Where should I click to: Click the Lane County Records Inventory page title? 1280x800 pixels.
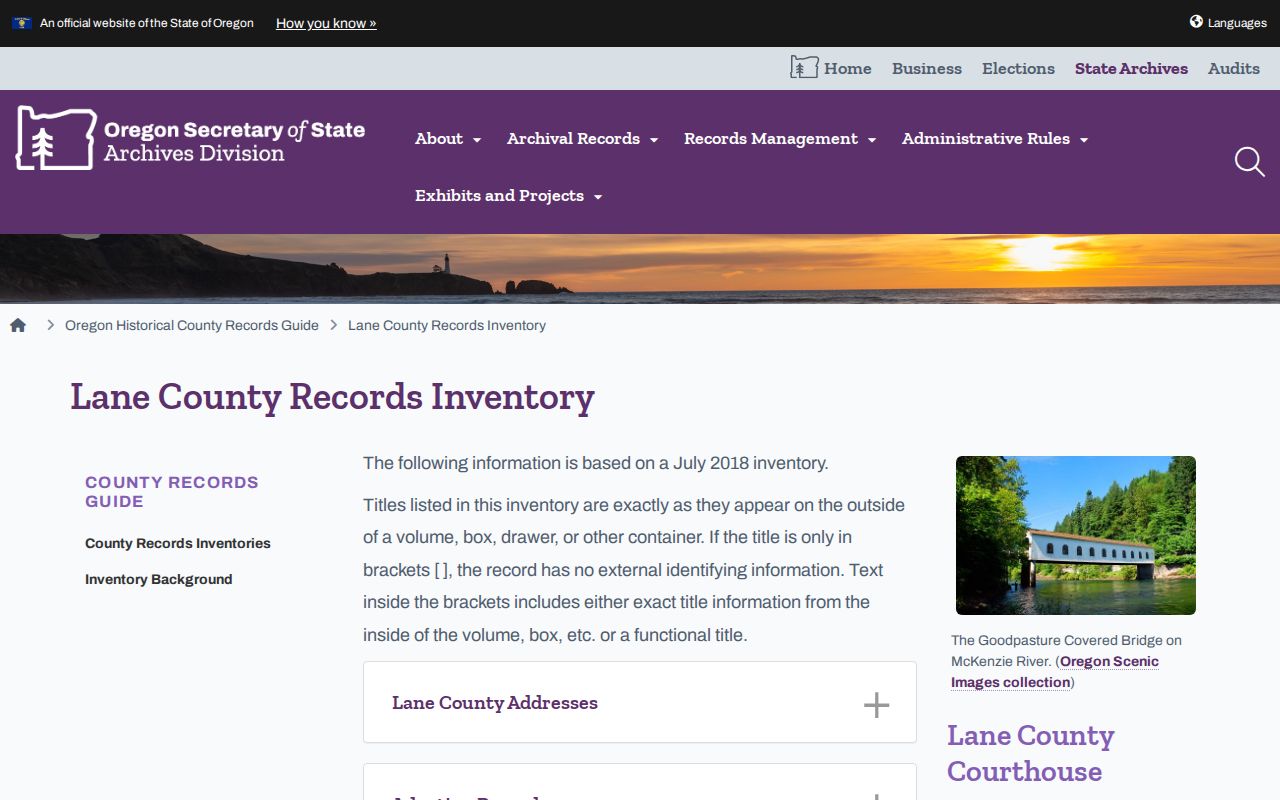pos(332,397)
